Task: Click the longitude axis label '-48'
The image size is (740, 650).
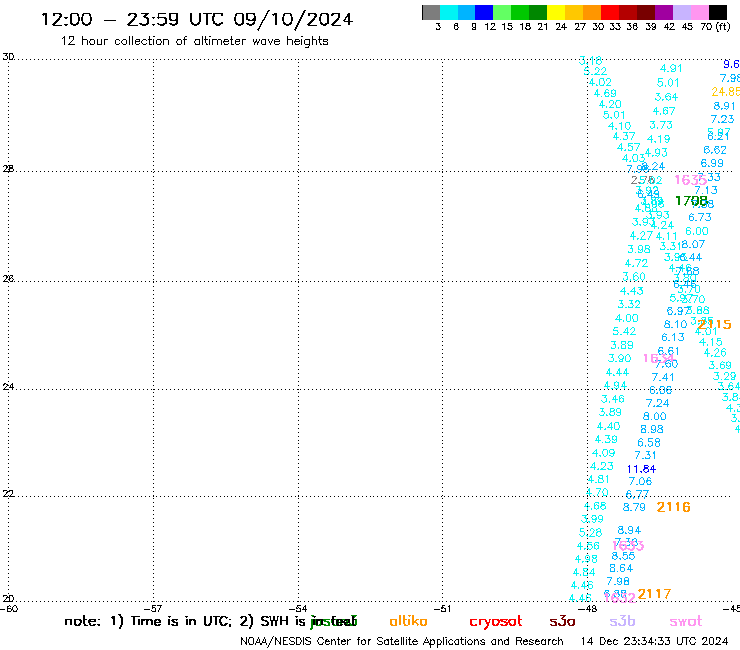Action: point(588,608)
